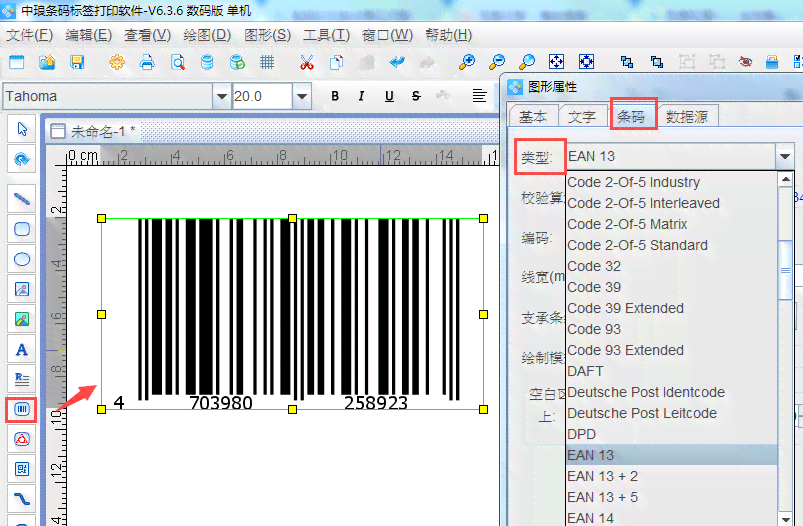
Task: Click the fit-to-window icon
Action: point(556,62)
